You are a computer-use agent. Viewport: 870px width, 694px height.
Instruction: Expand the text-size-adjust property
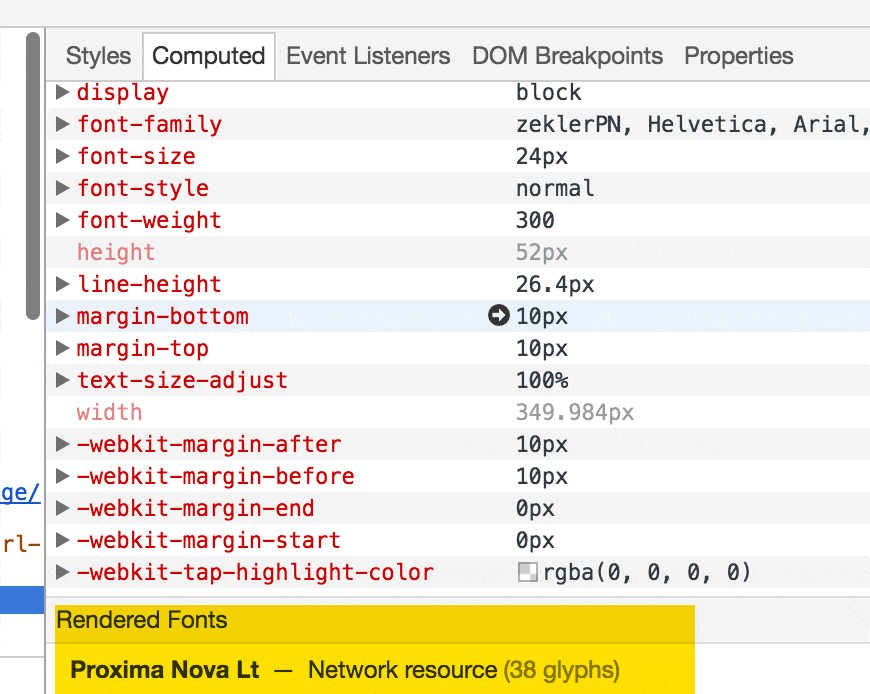coord(63,381)
